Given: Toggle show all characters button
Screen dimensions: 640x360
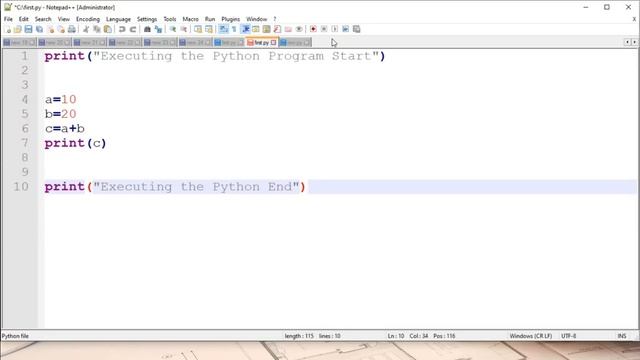Looking at the screenshot, I should (x=234, y=29).
